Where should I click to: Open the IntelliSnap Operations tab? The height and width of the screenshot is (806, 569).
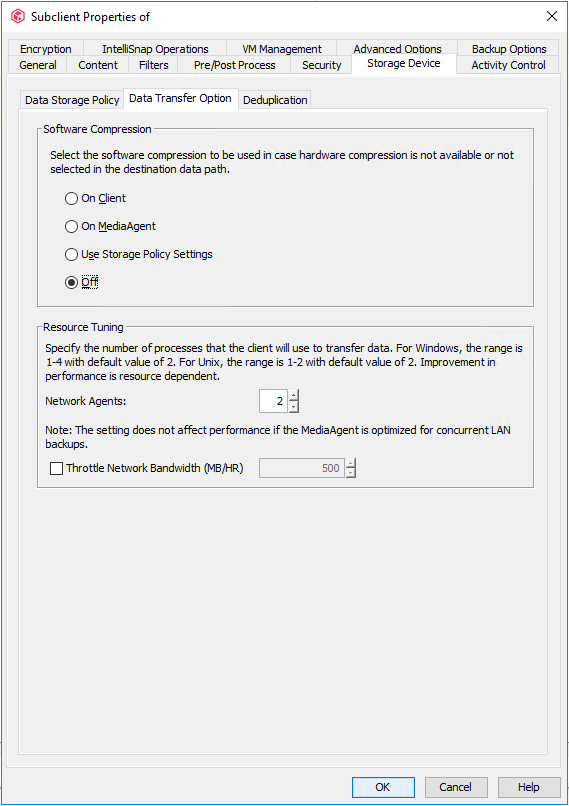point(155,48)
